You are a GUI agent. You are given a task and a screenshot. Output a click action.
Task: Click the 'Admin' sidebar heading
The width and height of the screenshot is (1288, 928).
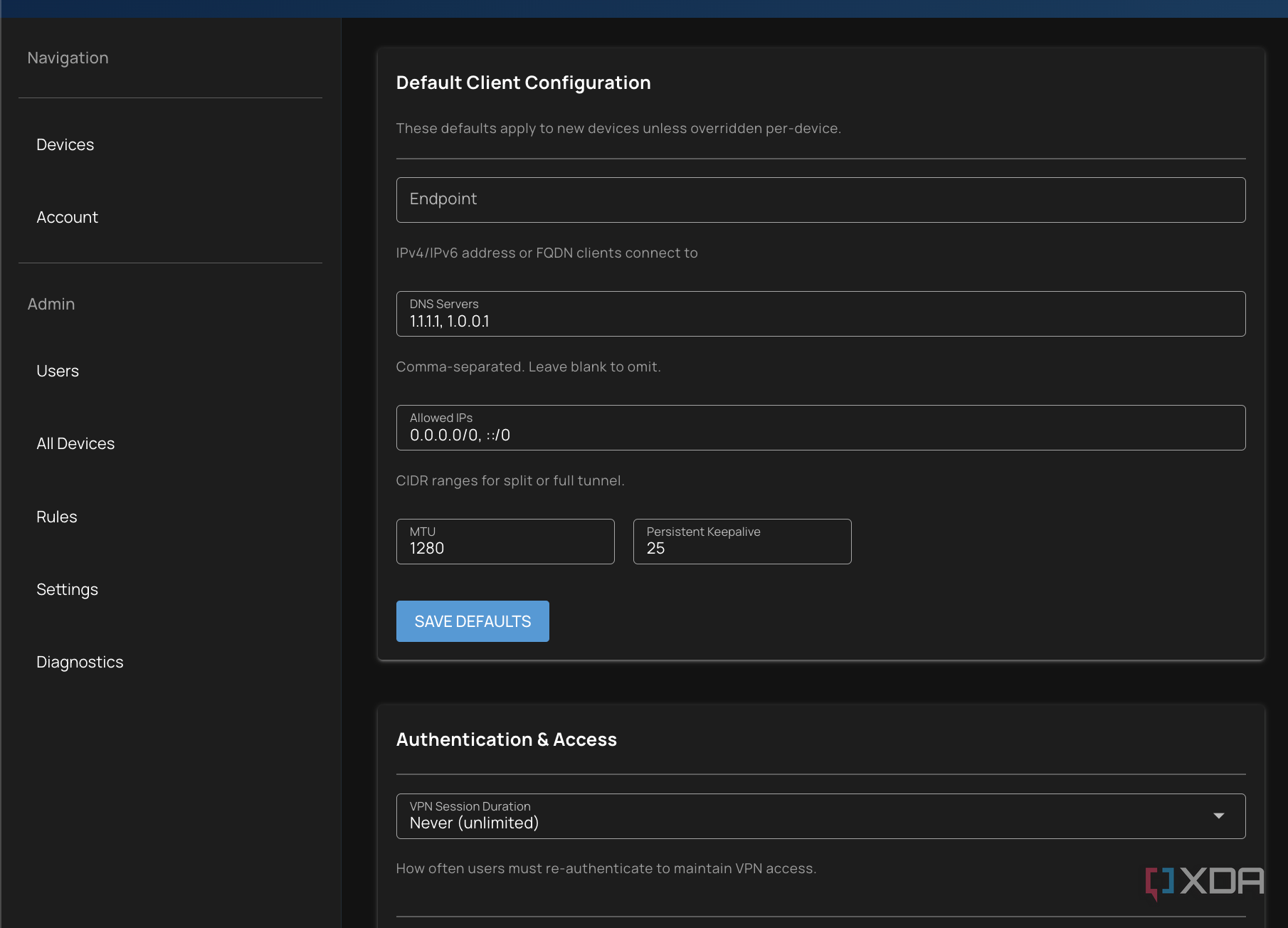[51, 304]
